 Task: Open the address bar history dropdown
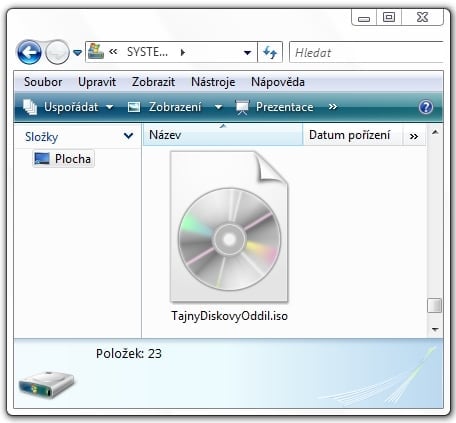247,53
